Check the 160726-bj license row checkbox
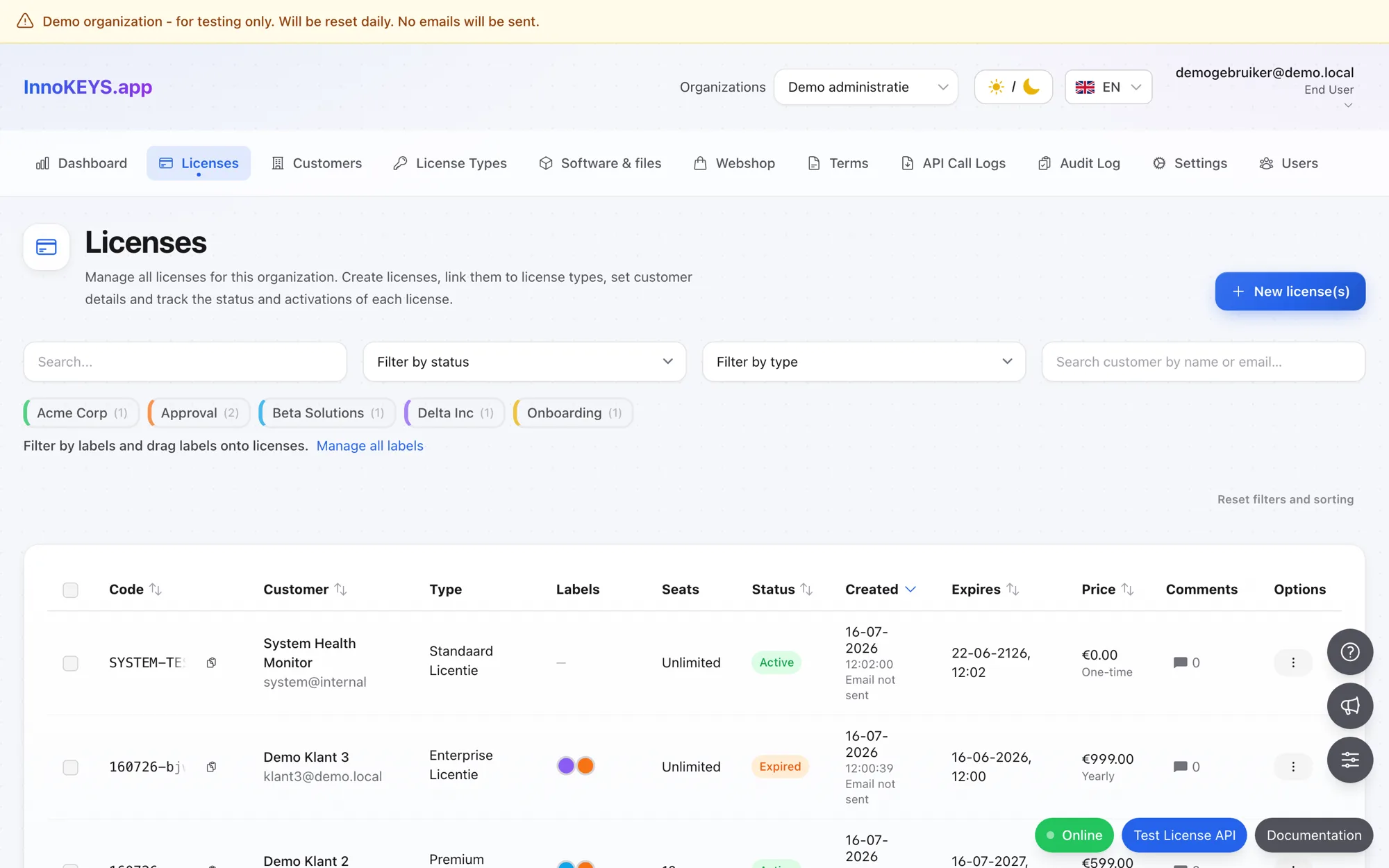 coord(70,767)
